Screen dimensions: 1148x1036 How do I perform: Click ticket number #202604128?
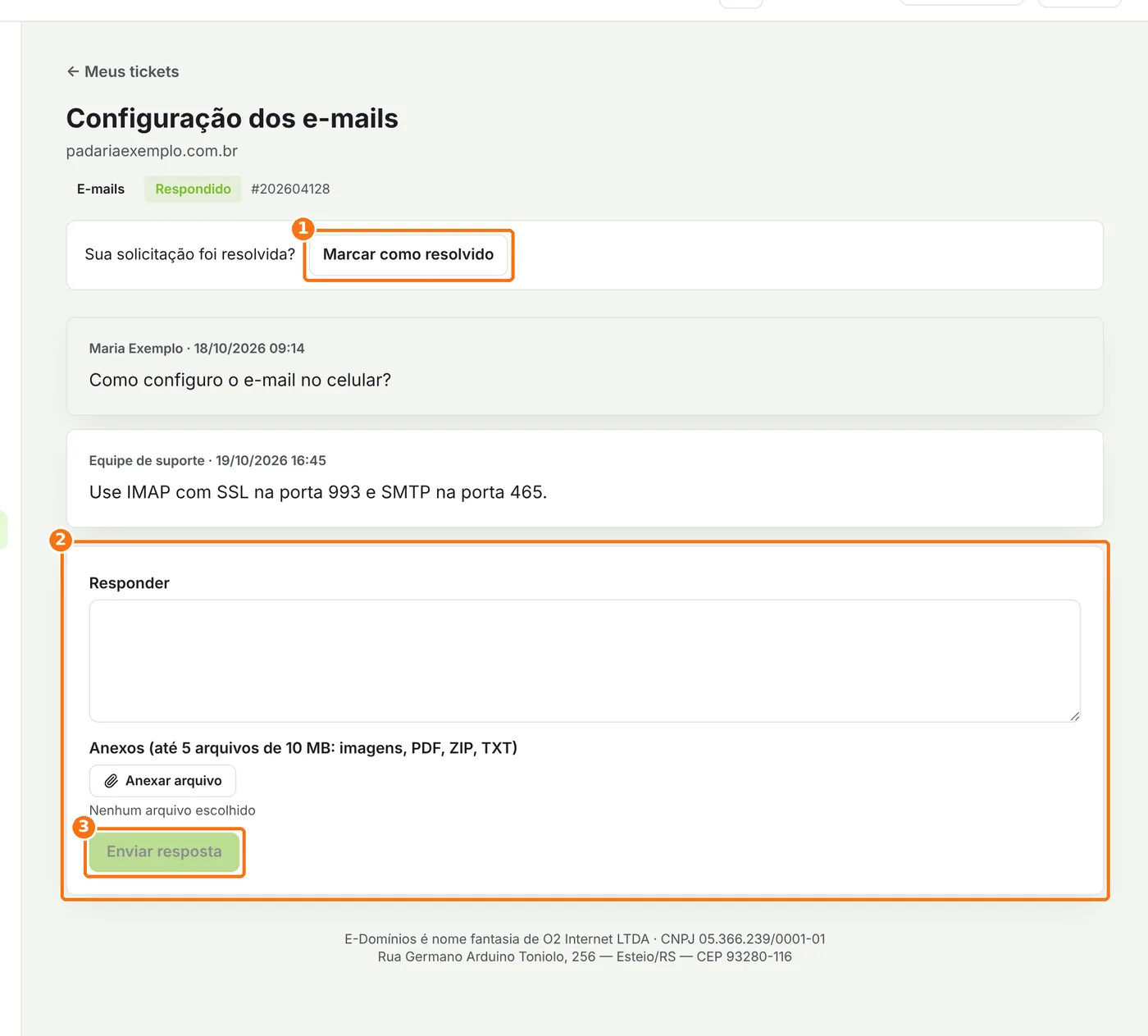290,189
